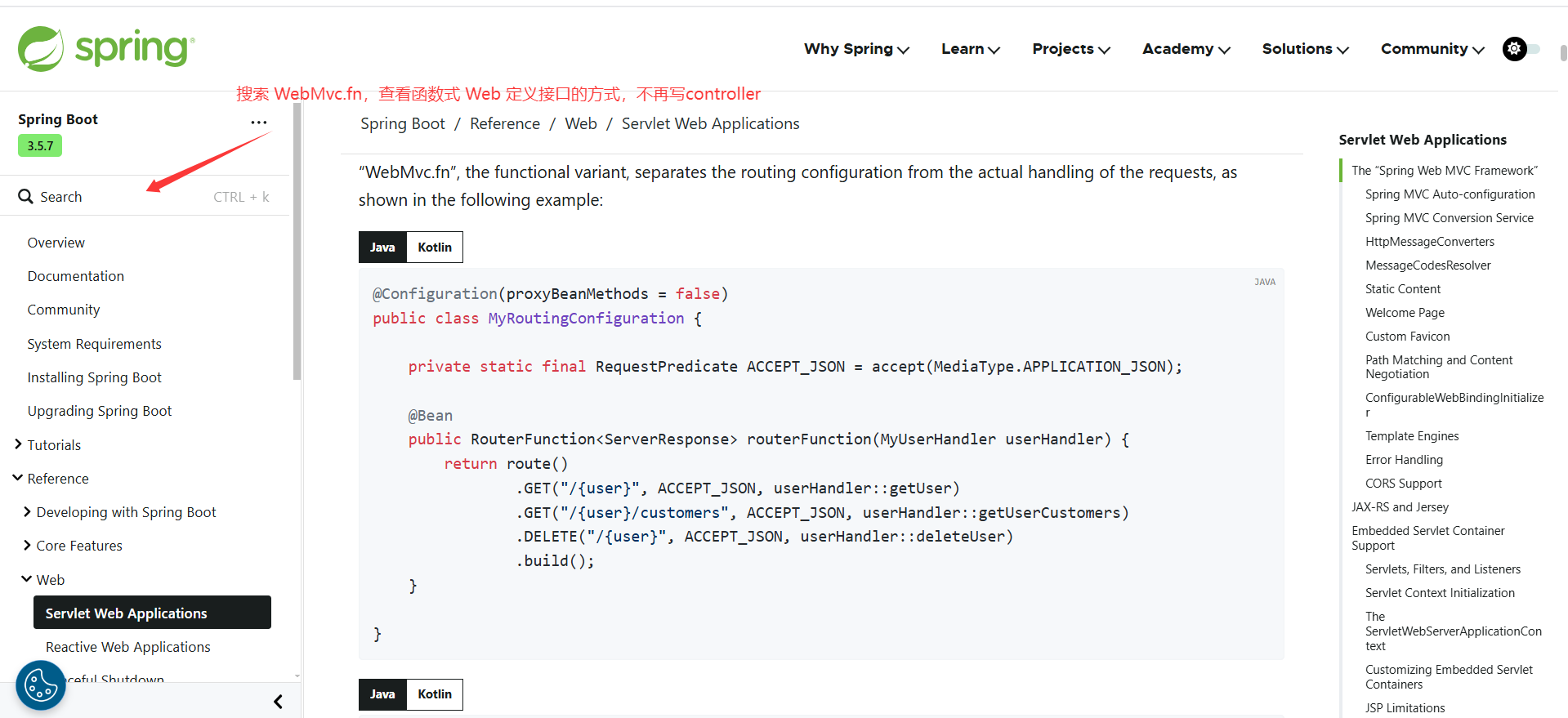
Task: Open Installing Spring Boot page
Action: point(94,377)
